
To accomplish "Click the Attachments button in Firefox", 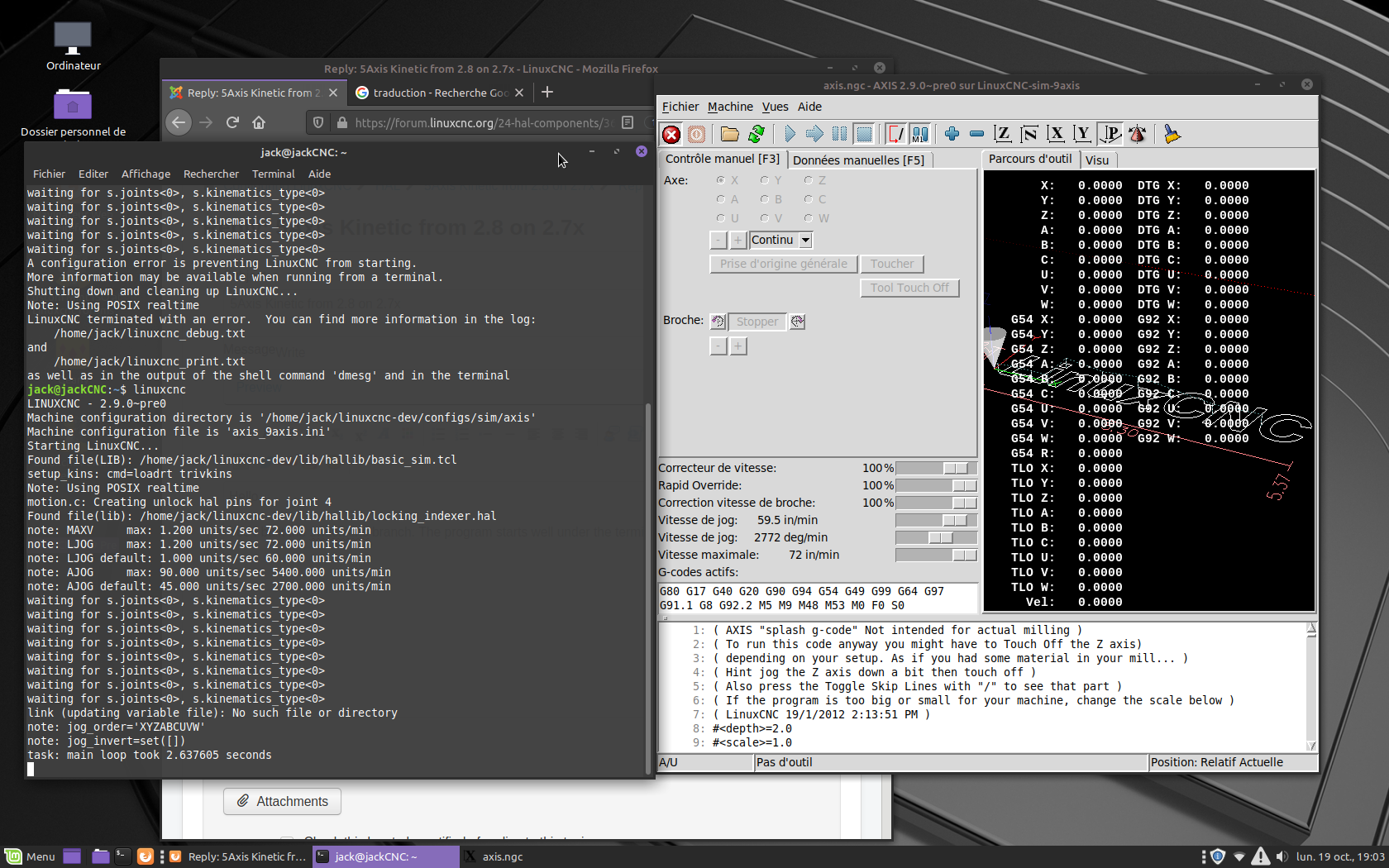I will pos(282,801).
